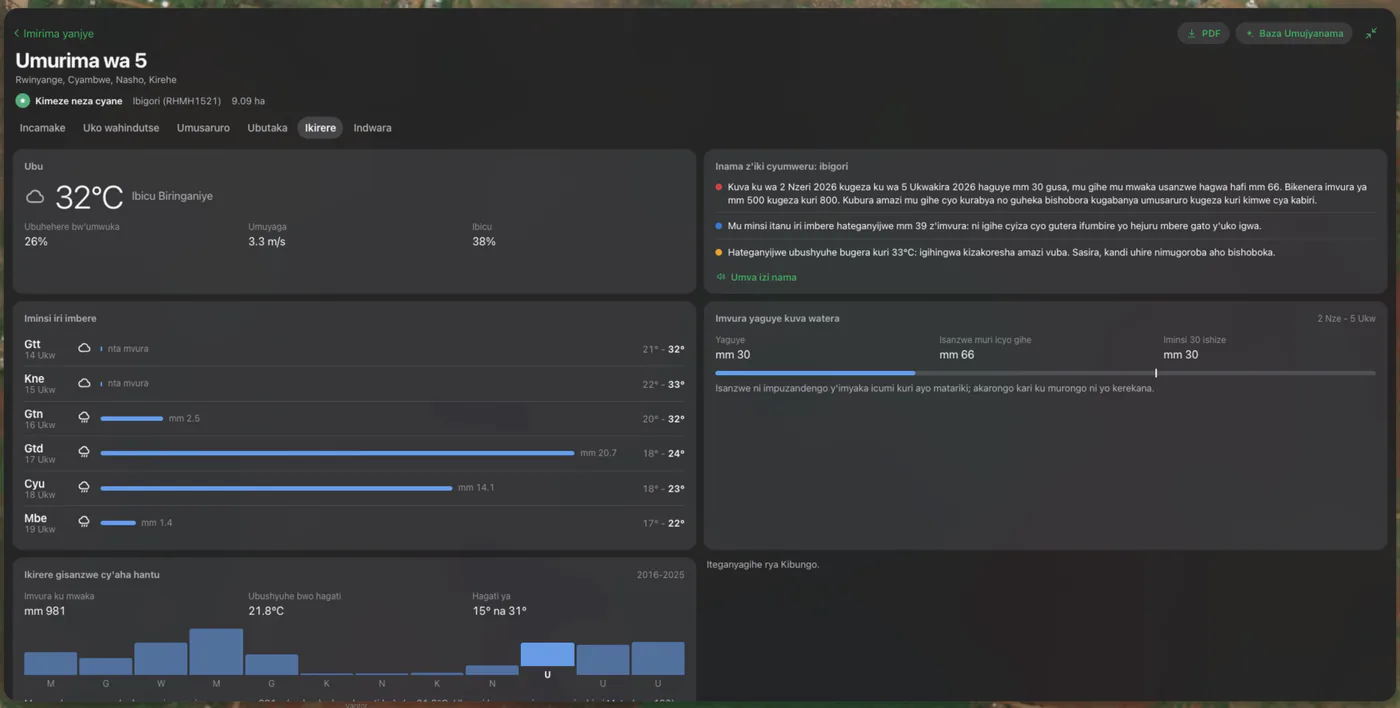Click the Umva izi nama link
This screenshot has width=1400, height=708.
(757, 277)
